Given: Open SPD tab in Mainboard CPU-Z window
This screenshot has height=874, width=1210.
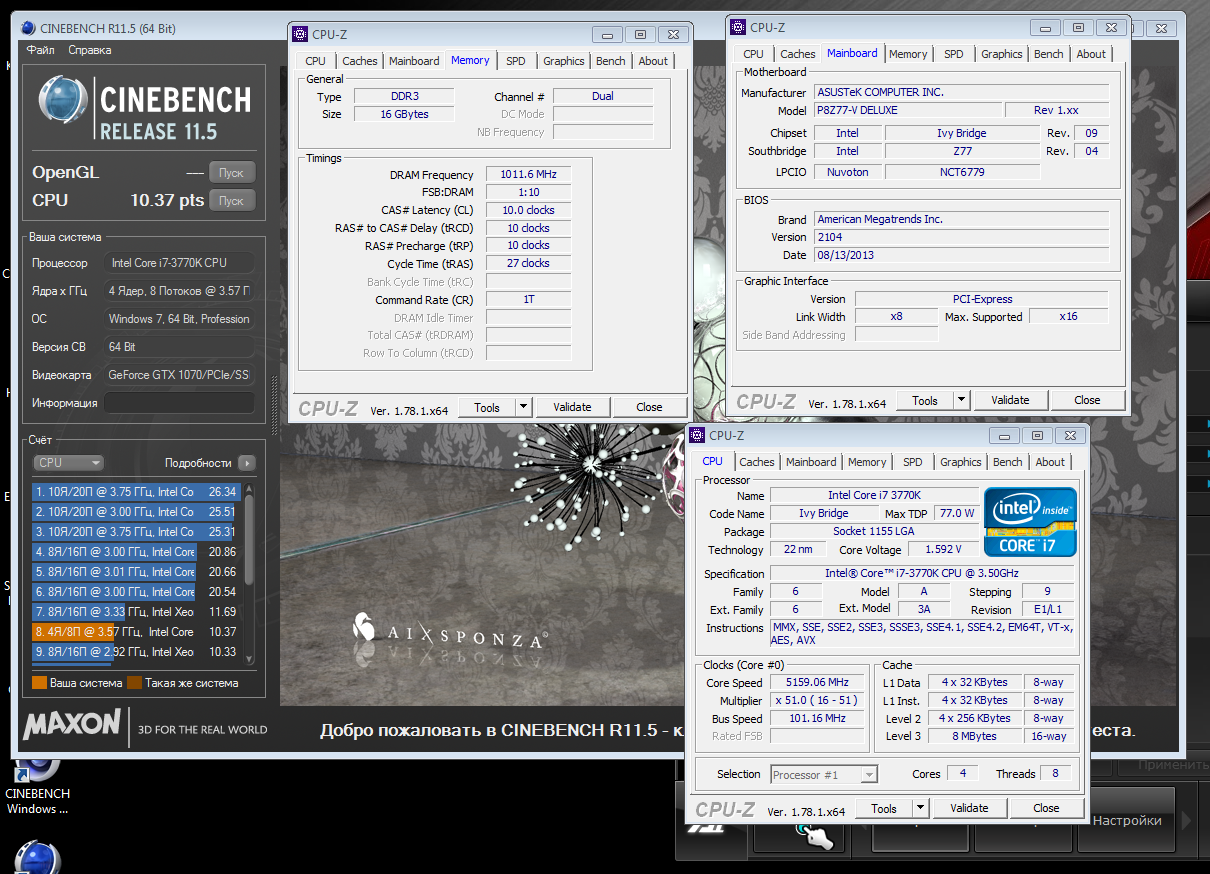Looking at the screenshot, I should (x=954, y=54).
